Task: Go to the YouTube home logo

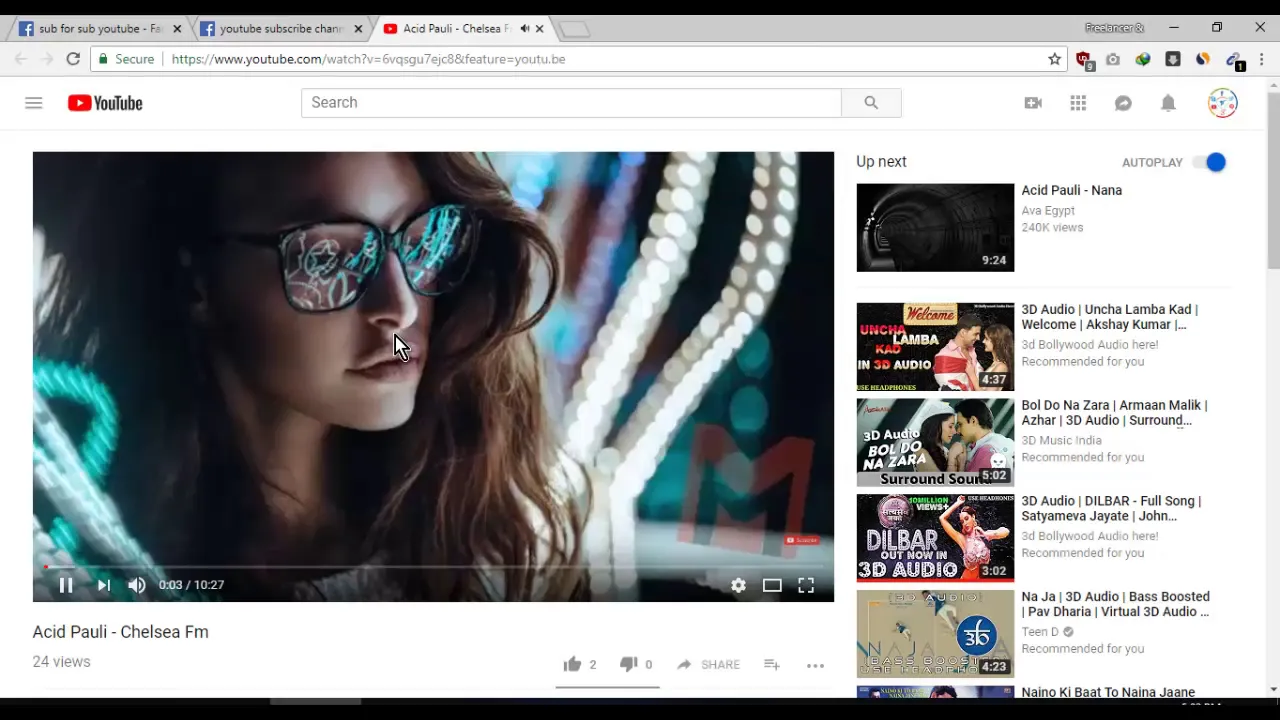Action: click(x=105, y=103)
